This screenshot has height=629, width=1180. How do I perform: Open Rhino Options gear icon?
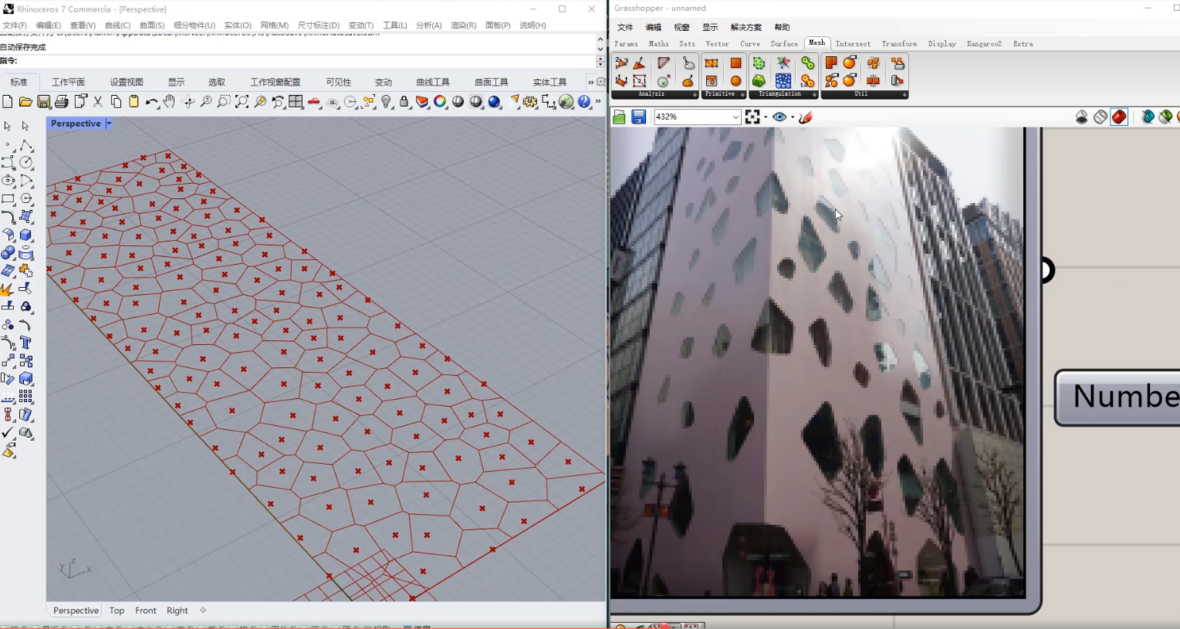coord(531,102)
